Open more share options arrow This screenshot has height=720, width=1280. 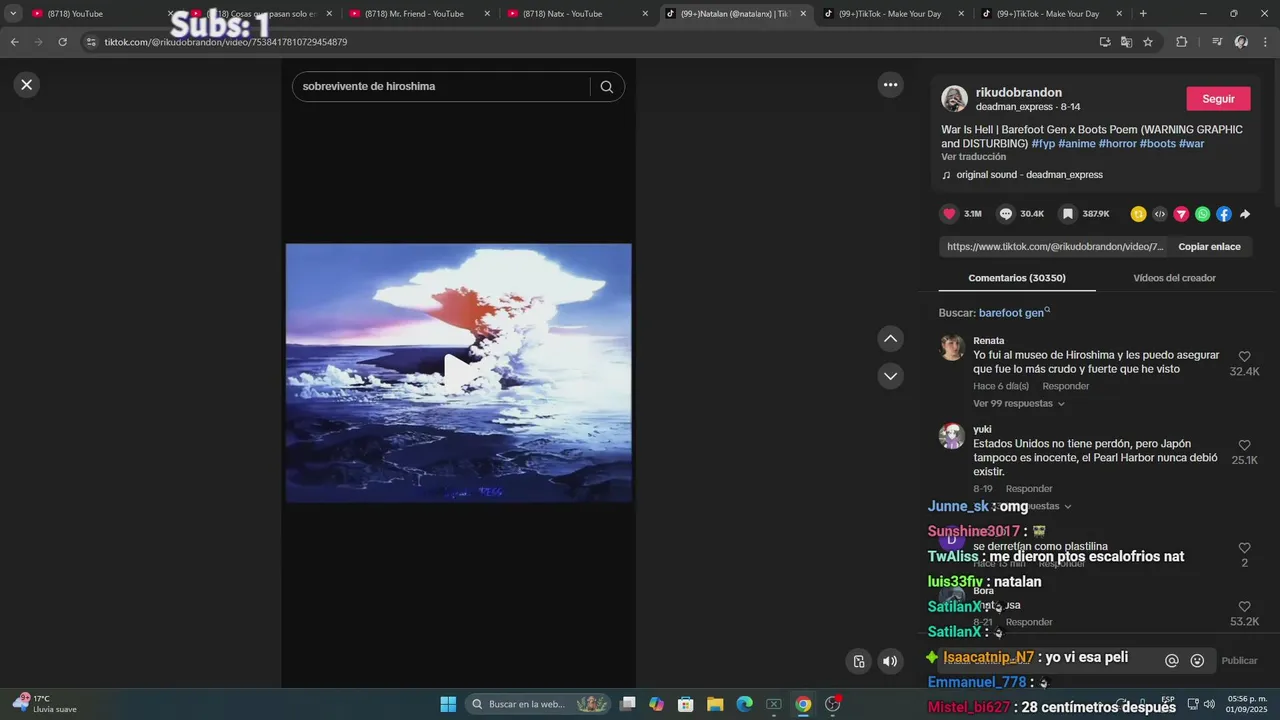(1245, 214)
